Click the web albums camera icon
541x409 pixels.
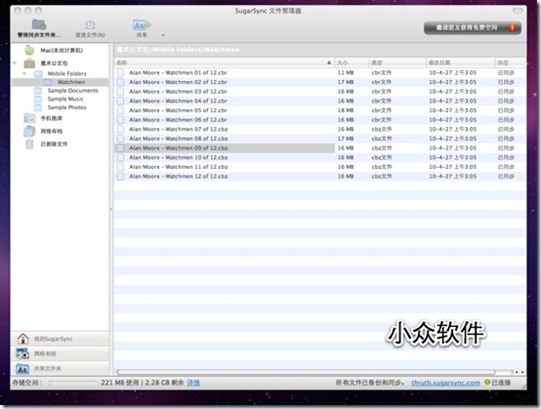click(x=22, y=353)
